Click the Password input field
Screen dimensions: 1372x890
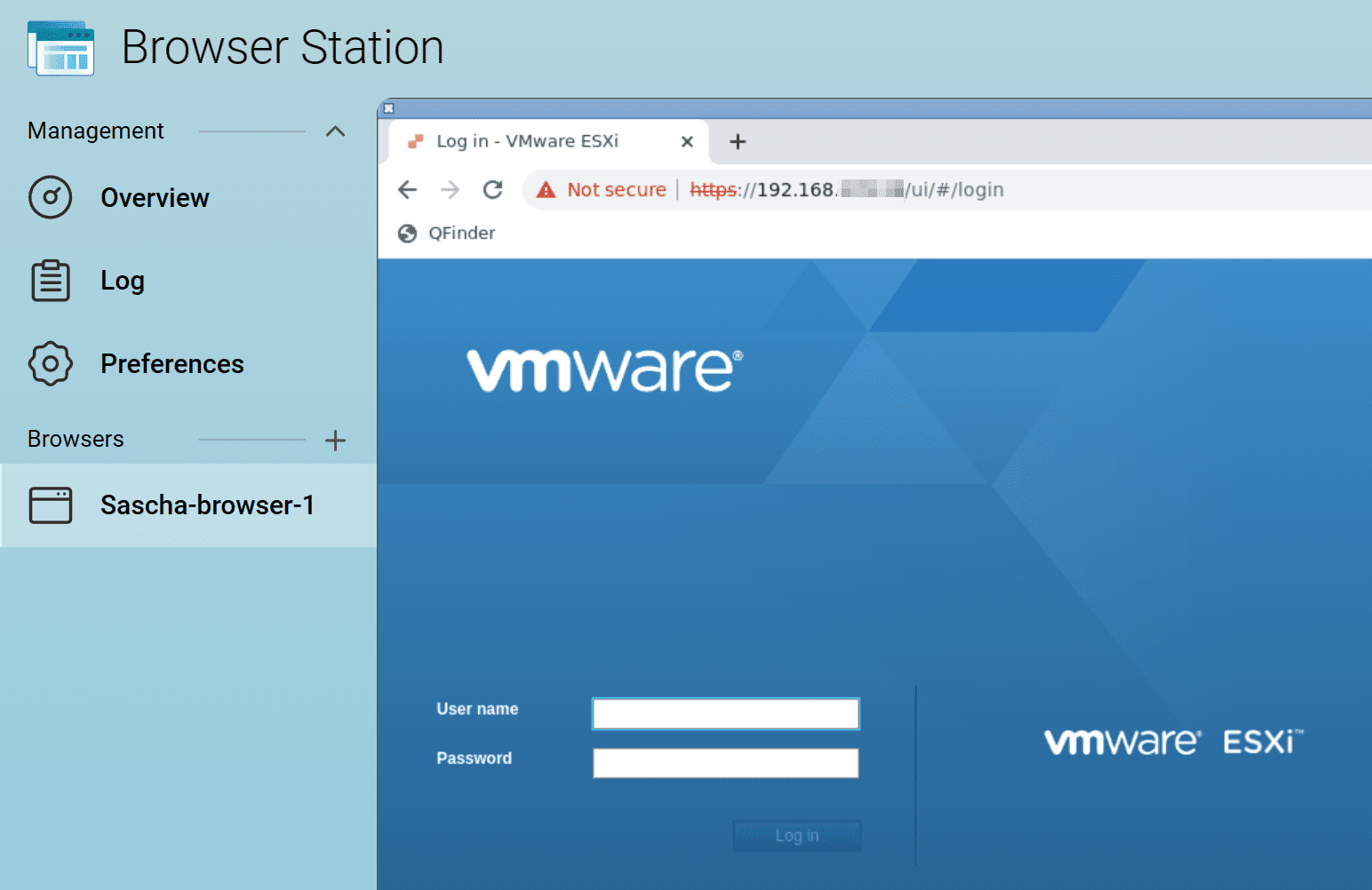coord(726,763)
